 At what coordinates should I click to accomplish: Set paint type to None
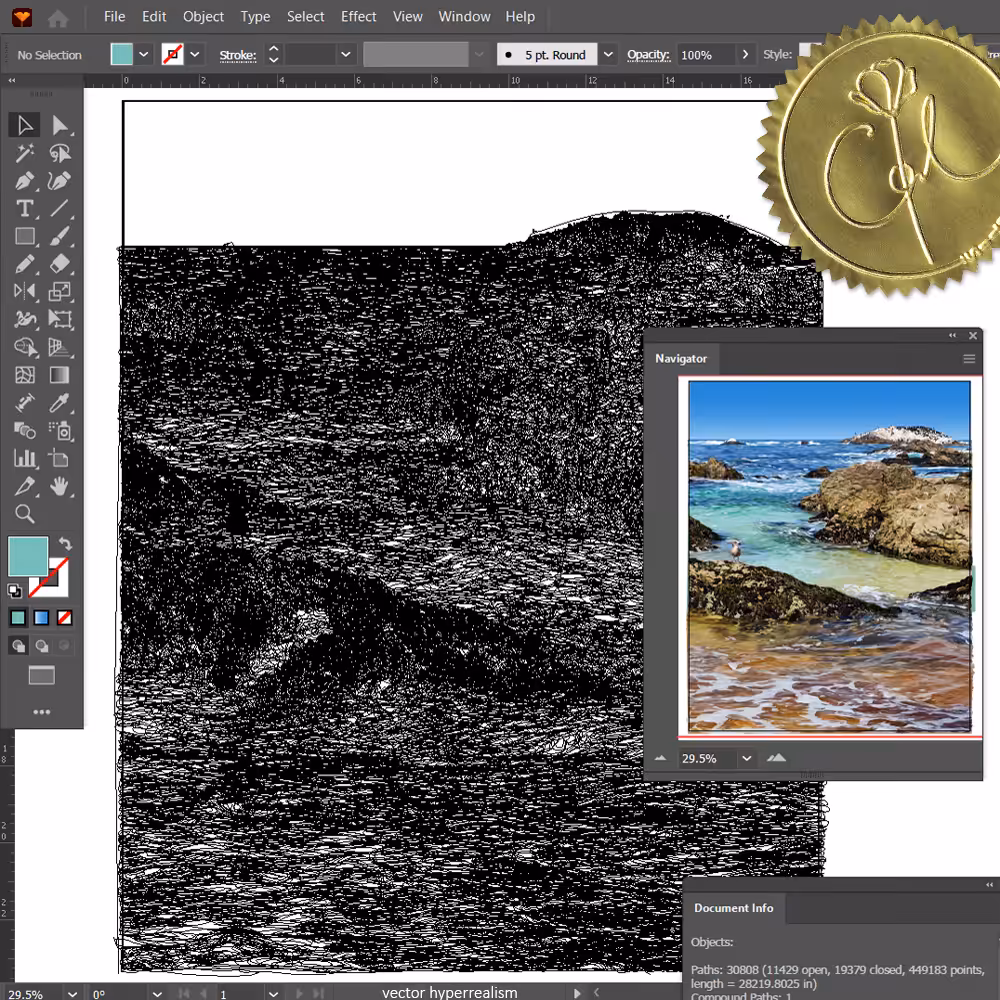click(64, 617)
